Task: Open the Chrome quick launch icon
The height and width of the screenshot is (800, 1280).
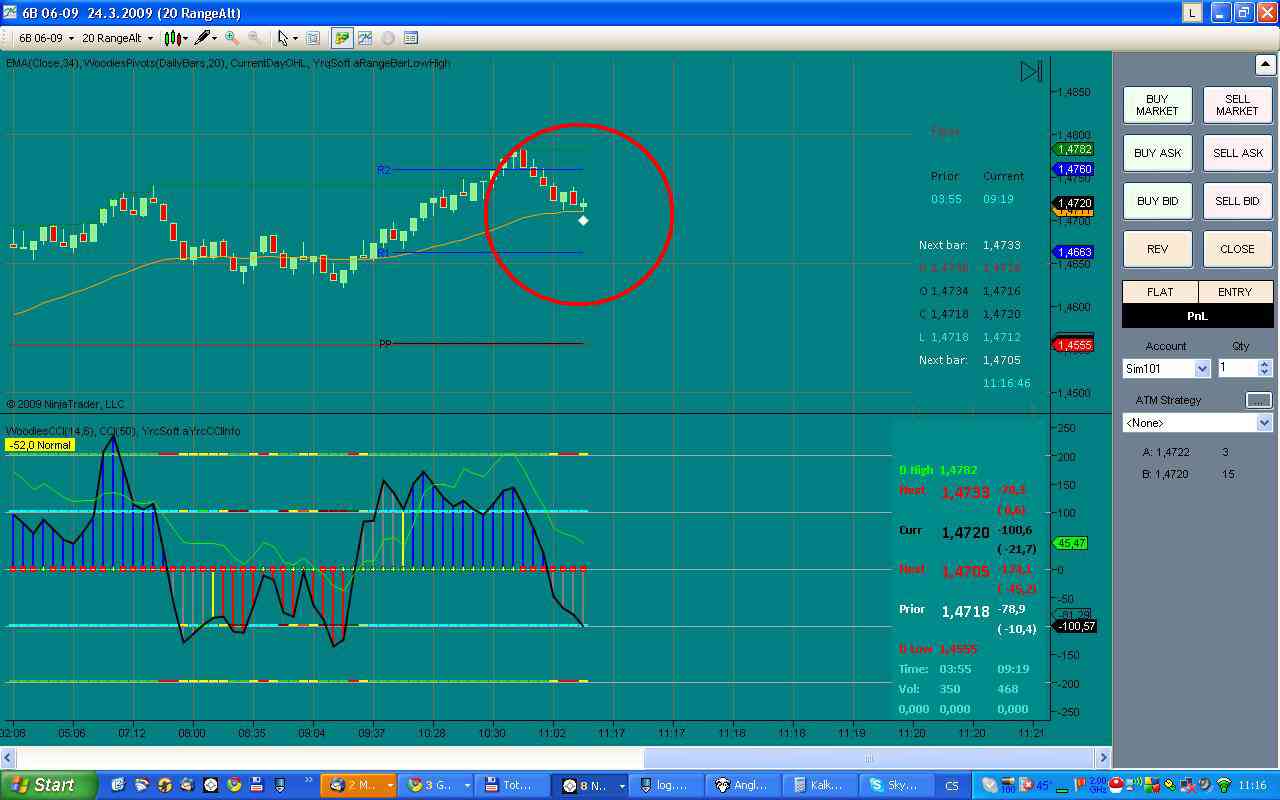Action: click(x=234, y=785)
